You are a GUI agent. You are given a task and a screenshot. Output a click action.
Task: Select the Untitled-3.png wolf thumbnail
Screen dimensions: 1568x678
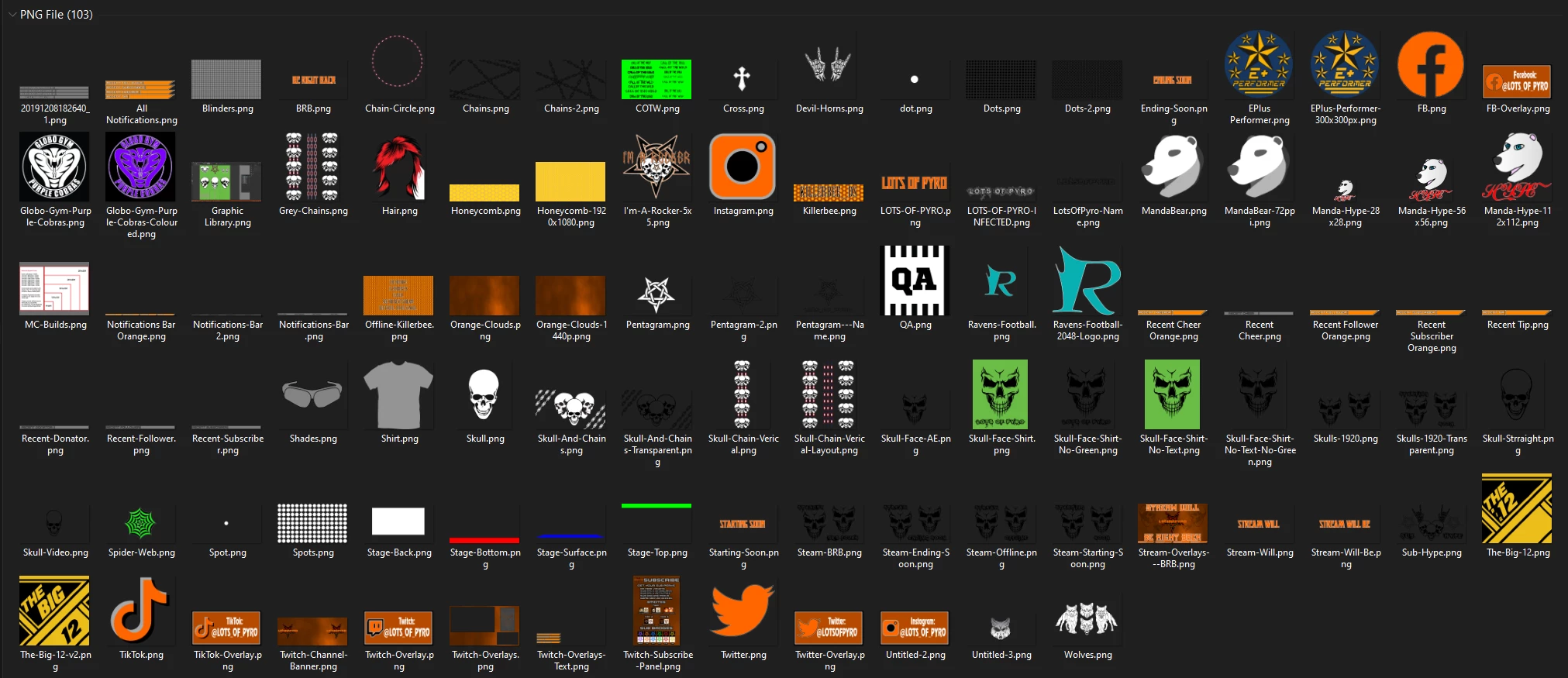tap(1001, 628)
